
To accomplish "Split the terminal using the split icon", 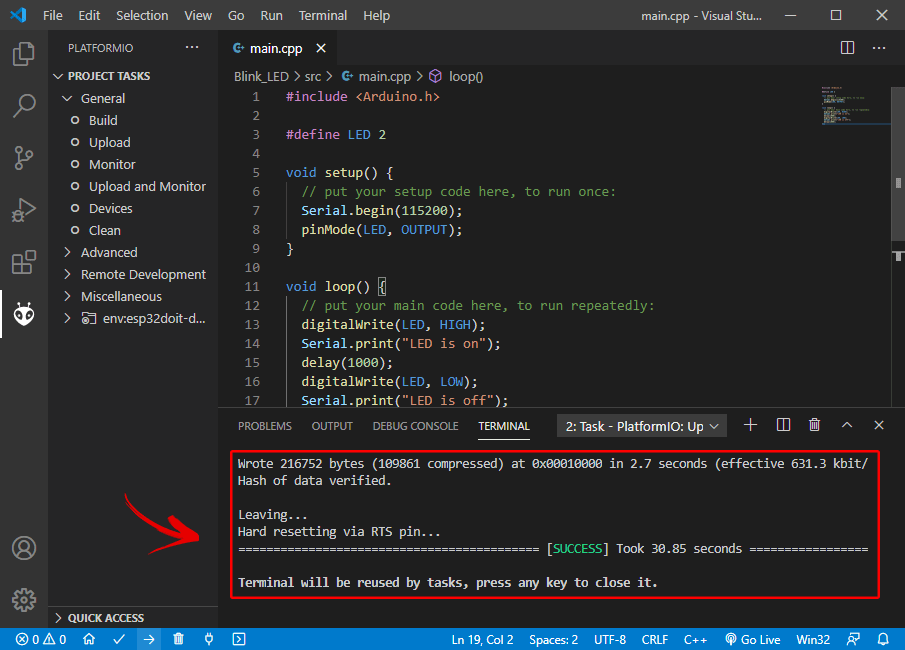I will click(783, 425).
